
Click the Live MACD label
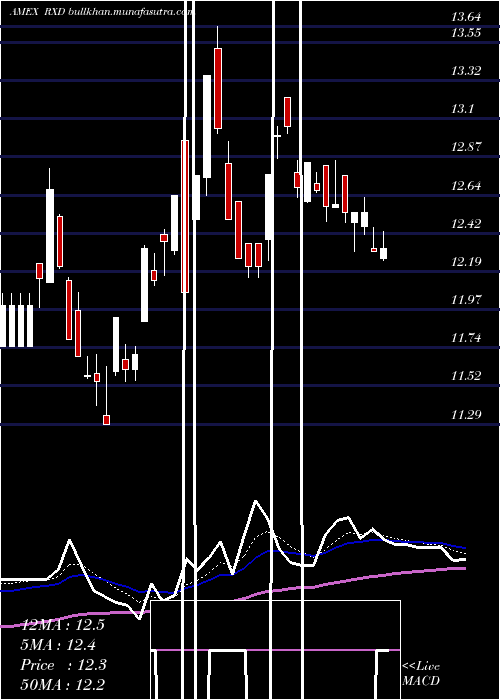click(x=421, y=674)
